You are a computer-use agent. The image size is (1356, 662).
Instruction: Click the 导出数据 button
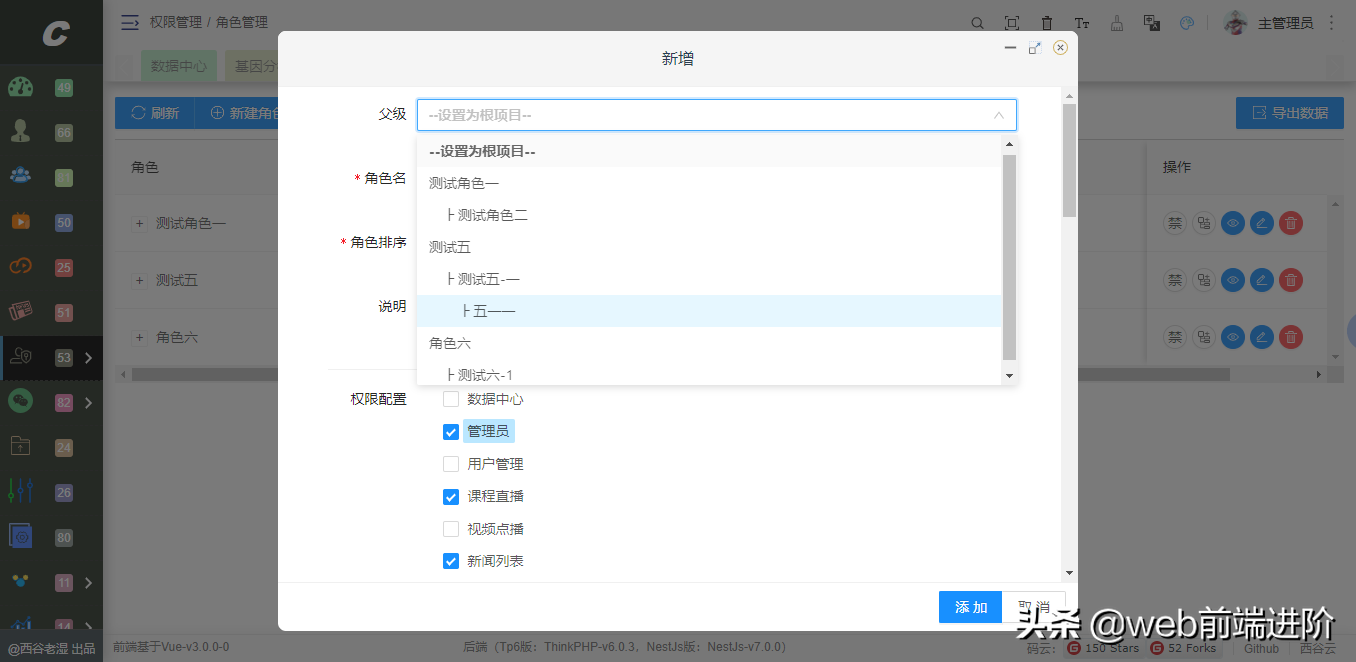pyautogui.click(x=1289, y=113)
